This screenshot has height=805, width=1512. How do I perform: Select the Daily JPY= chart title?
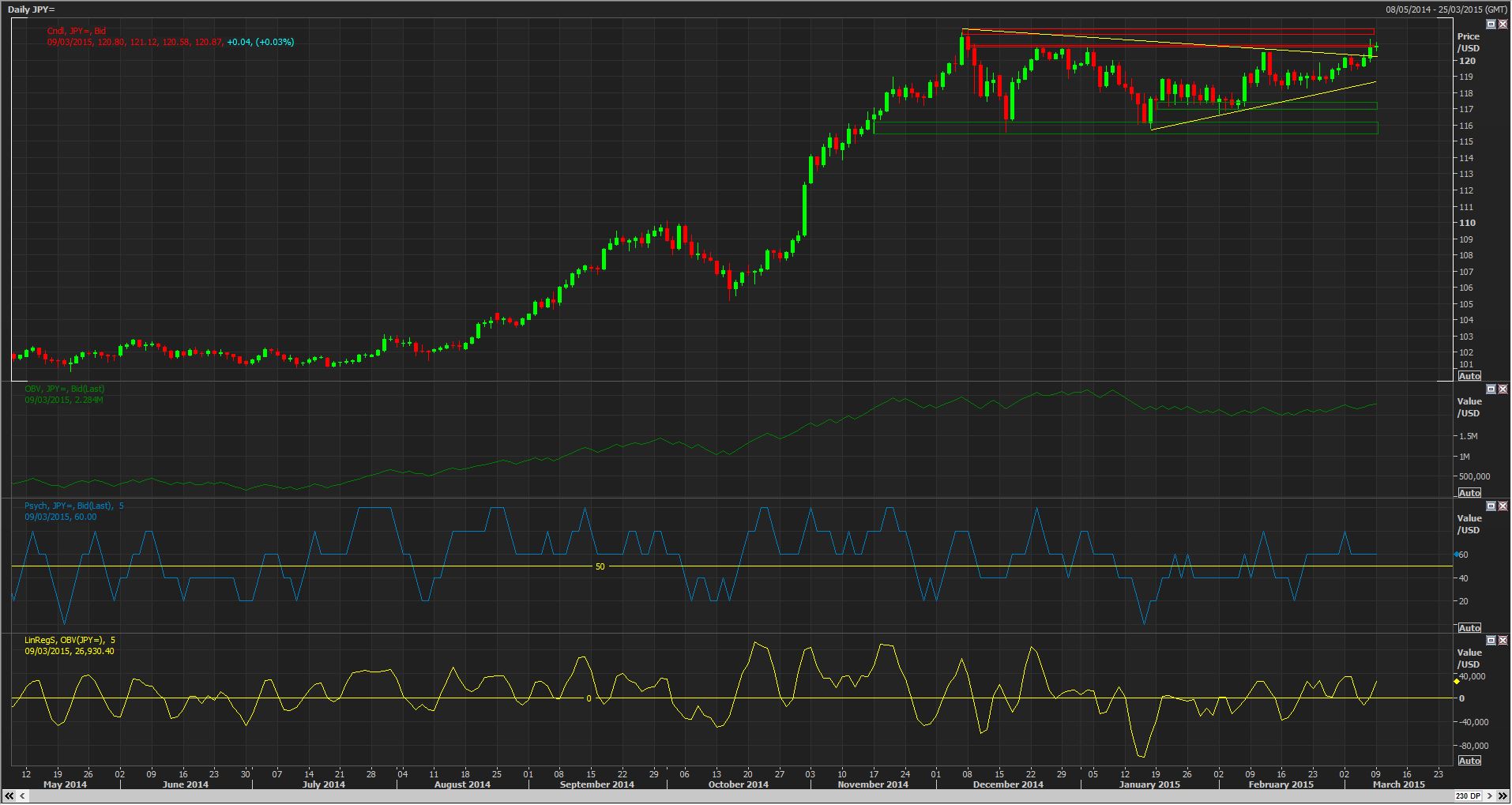tap(30, 9)
